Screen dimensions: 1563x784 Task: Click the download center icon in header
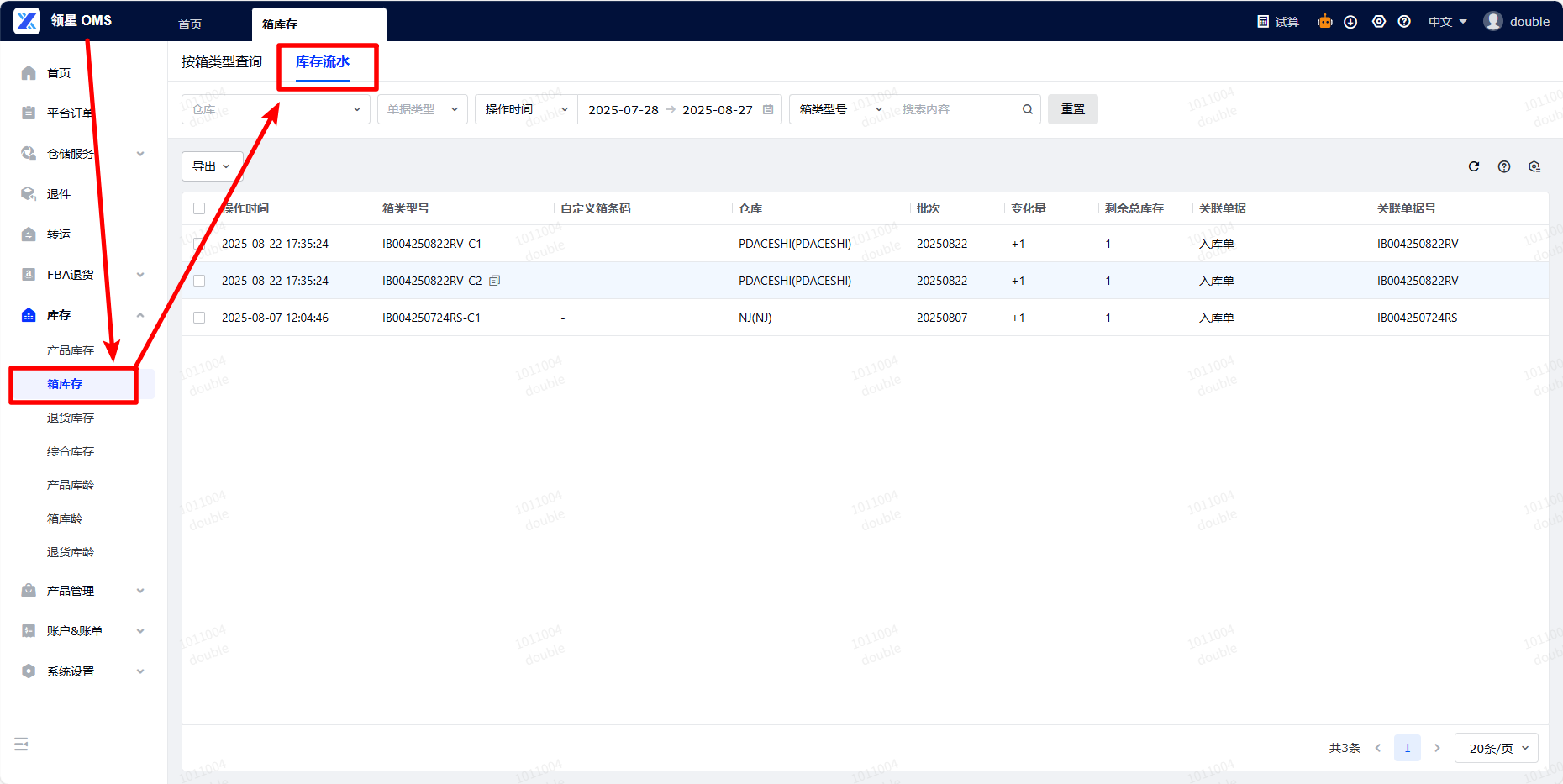tap(1350, 22)
